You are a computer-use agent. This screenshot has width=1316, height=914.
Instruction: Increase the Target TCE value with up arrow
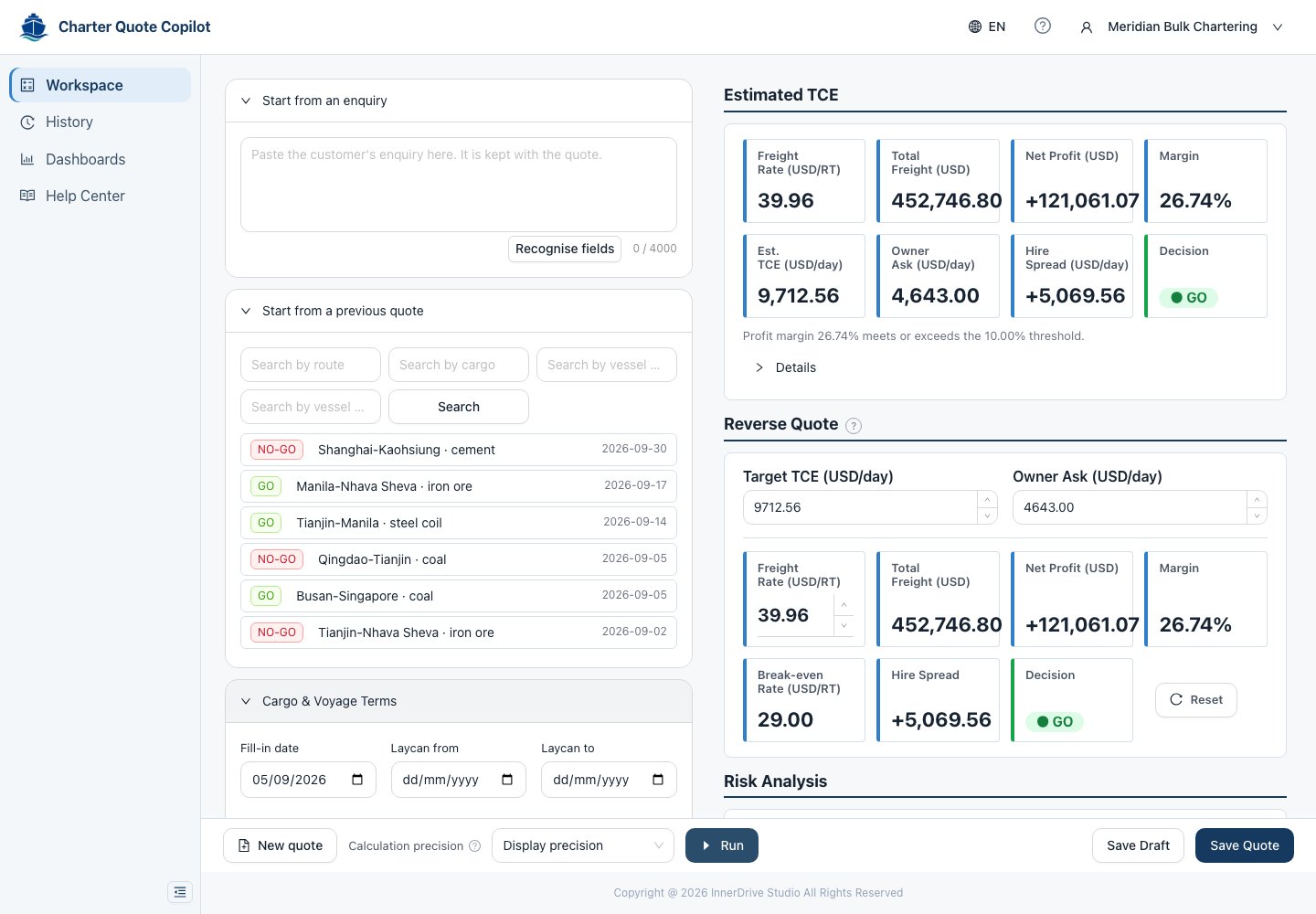pyautogui.click(x=987, y=499)
